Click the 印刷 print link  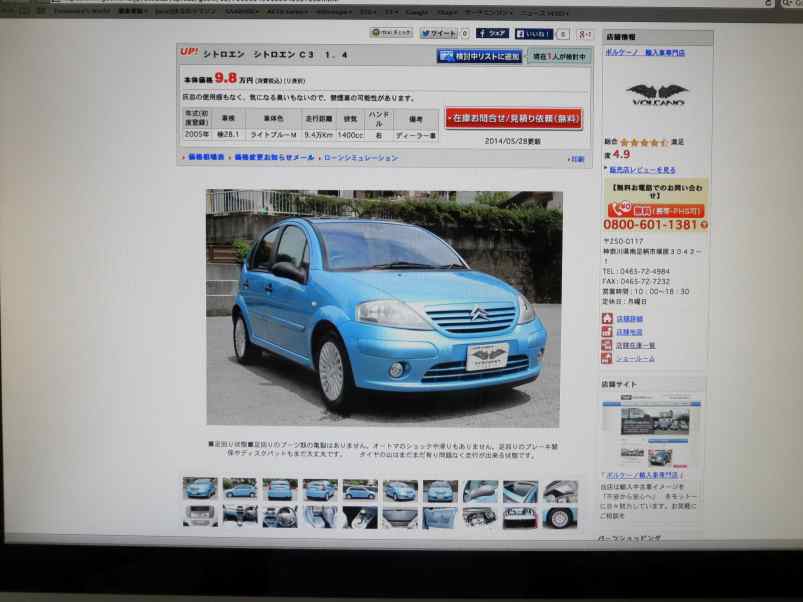(577, 159)
